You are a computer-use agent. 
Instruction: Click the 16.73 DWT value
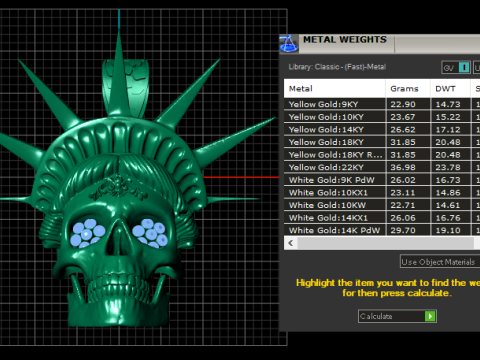tap(448, 180)
